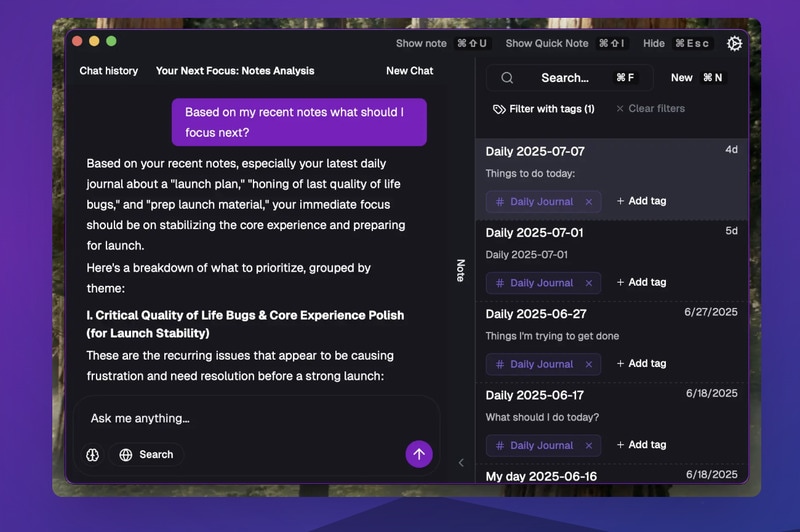Toggle web Search in the chat input
The image size is (800, 532).
pyautogui.click(x=146, y=454)
